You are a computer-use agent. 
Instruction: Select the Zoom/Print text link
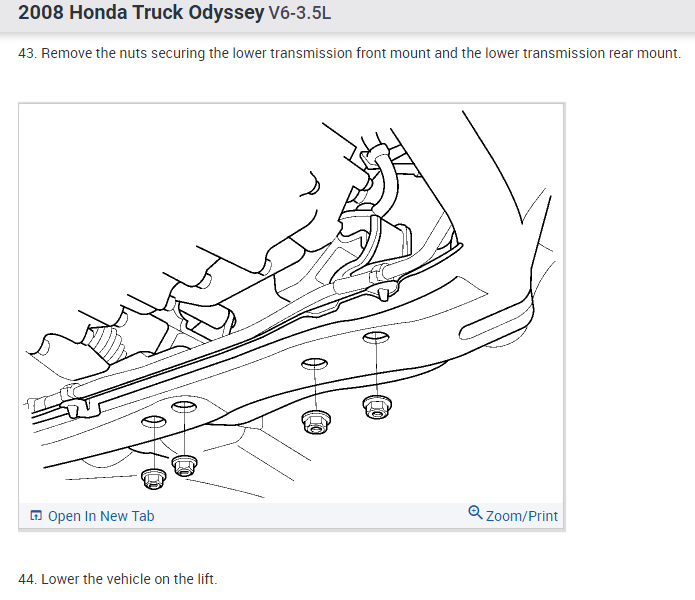click(521, 516)
